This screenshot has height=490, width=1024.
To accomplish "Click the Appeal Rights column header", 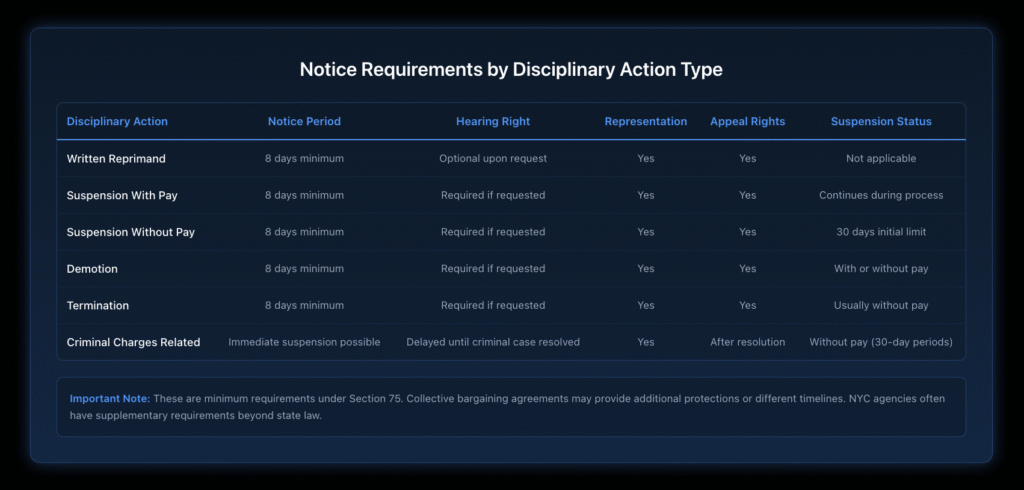I will tap(748, 122).
